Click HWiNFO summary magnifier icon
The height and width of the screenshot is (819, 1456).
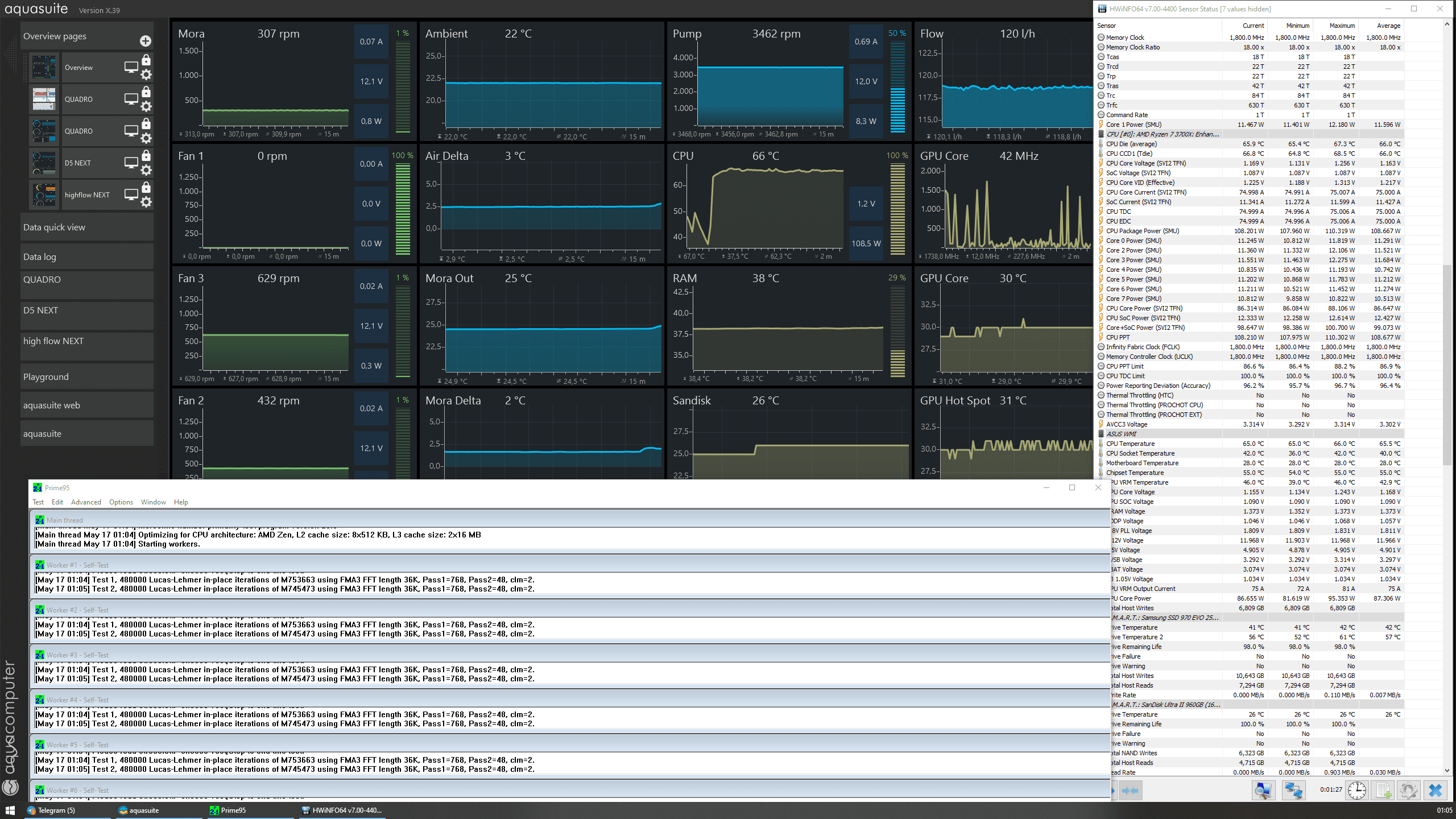coord(1263,790)
